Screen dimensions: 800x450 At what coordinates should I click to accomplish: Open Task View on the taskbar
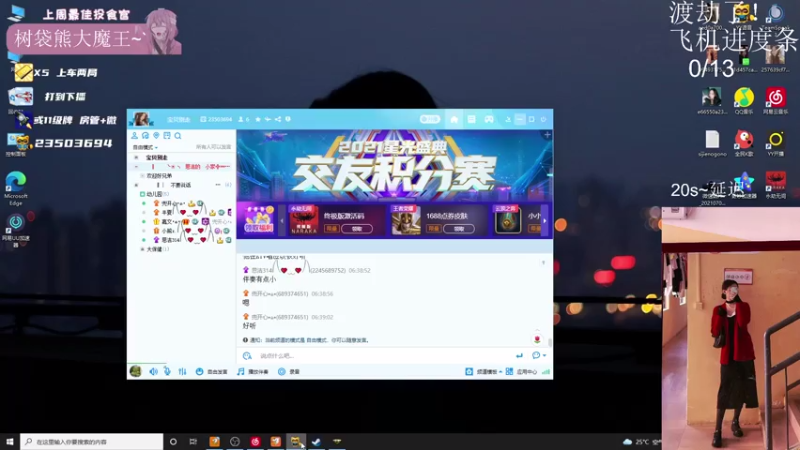193,441
